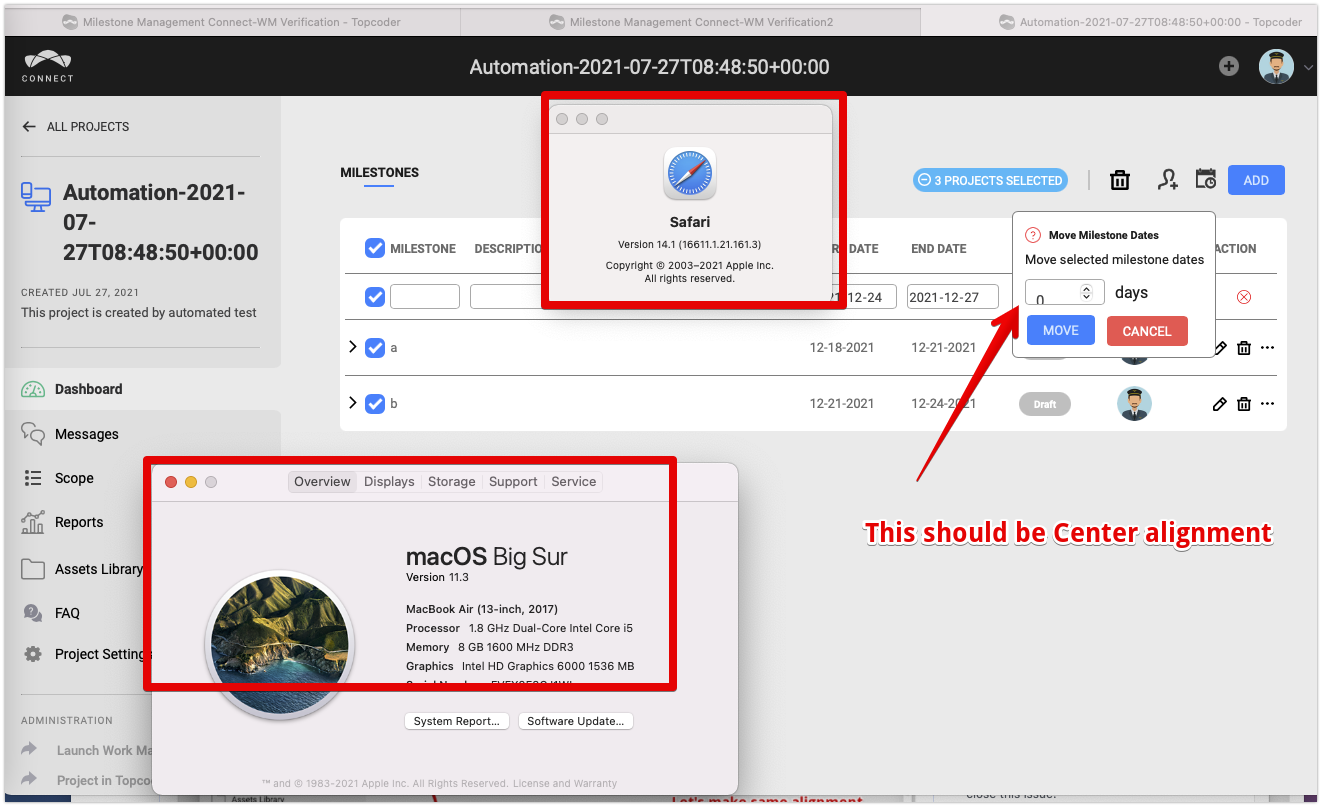Click Software Update button
The image size is (1322, 807).
[576, 721]
